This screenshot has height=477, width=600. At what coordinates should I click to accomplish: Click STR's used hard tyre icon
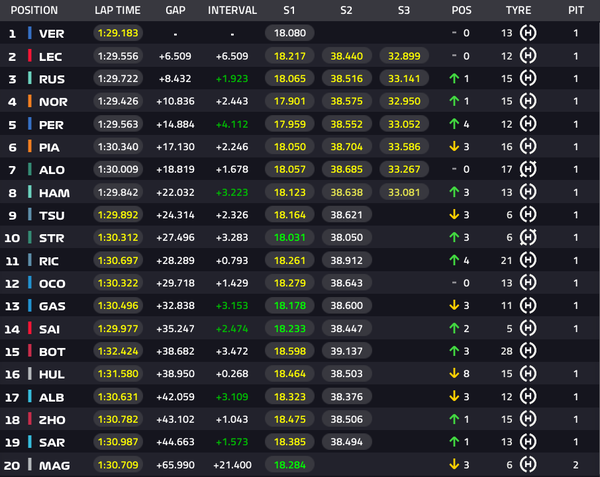(x=528, y=237)
